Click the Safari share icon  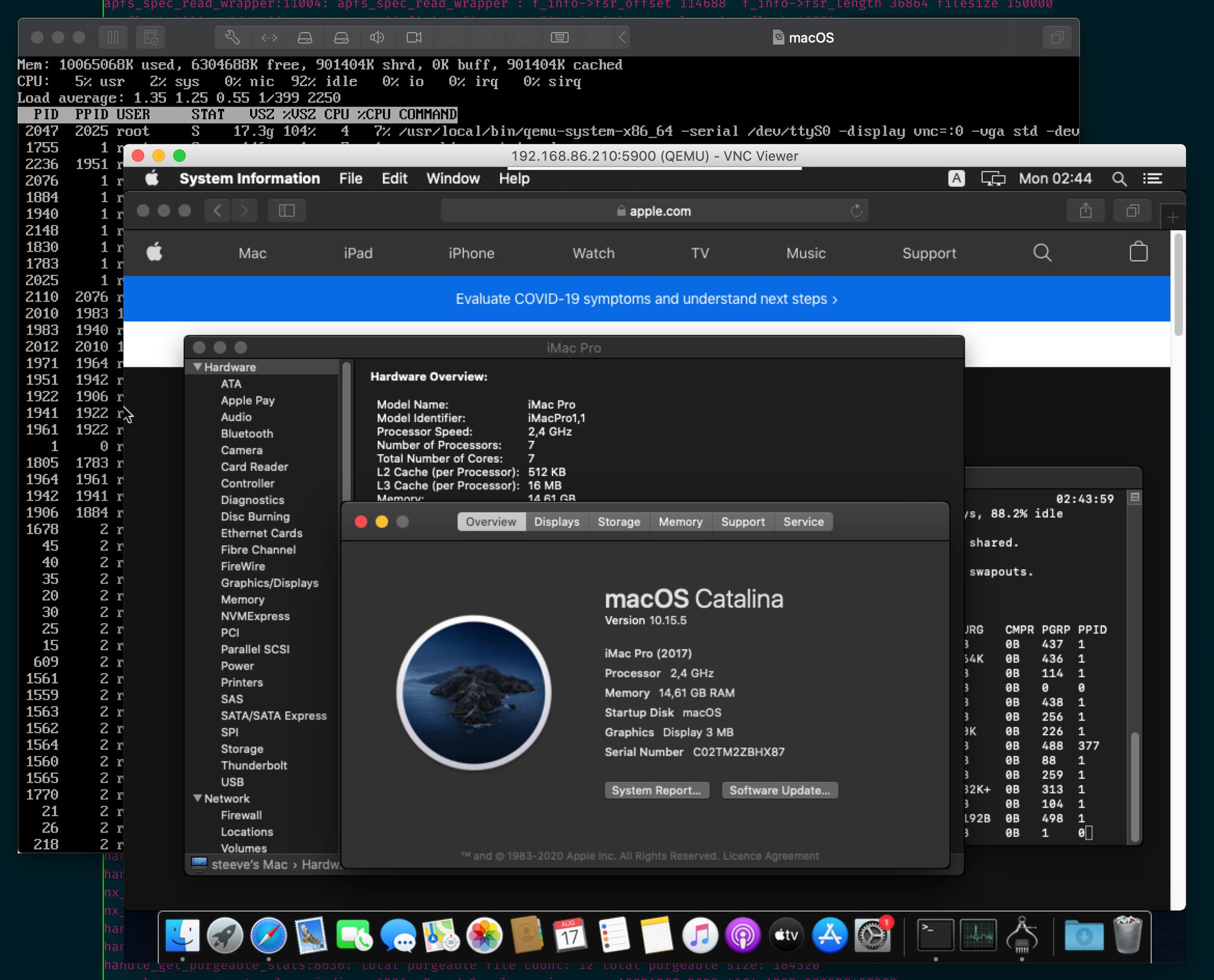pyautogui.click(x=1085, y=211)
